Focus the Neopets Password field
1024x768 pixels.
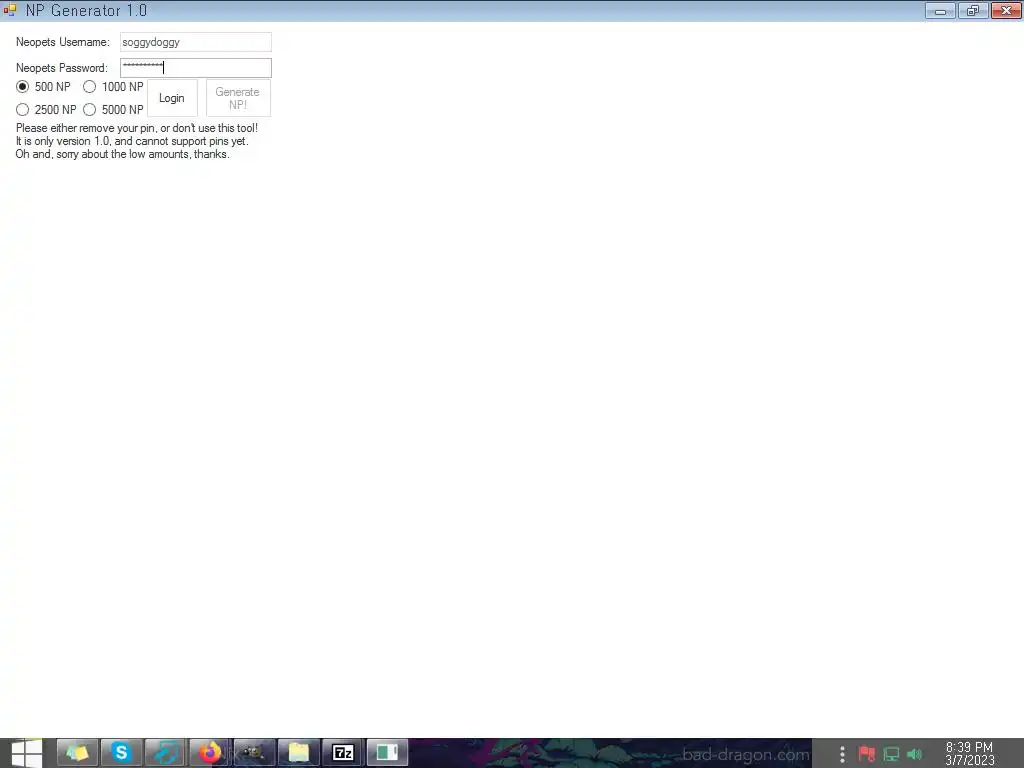click(x=195, y=68)
